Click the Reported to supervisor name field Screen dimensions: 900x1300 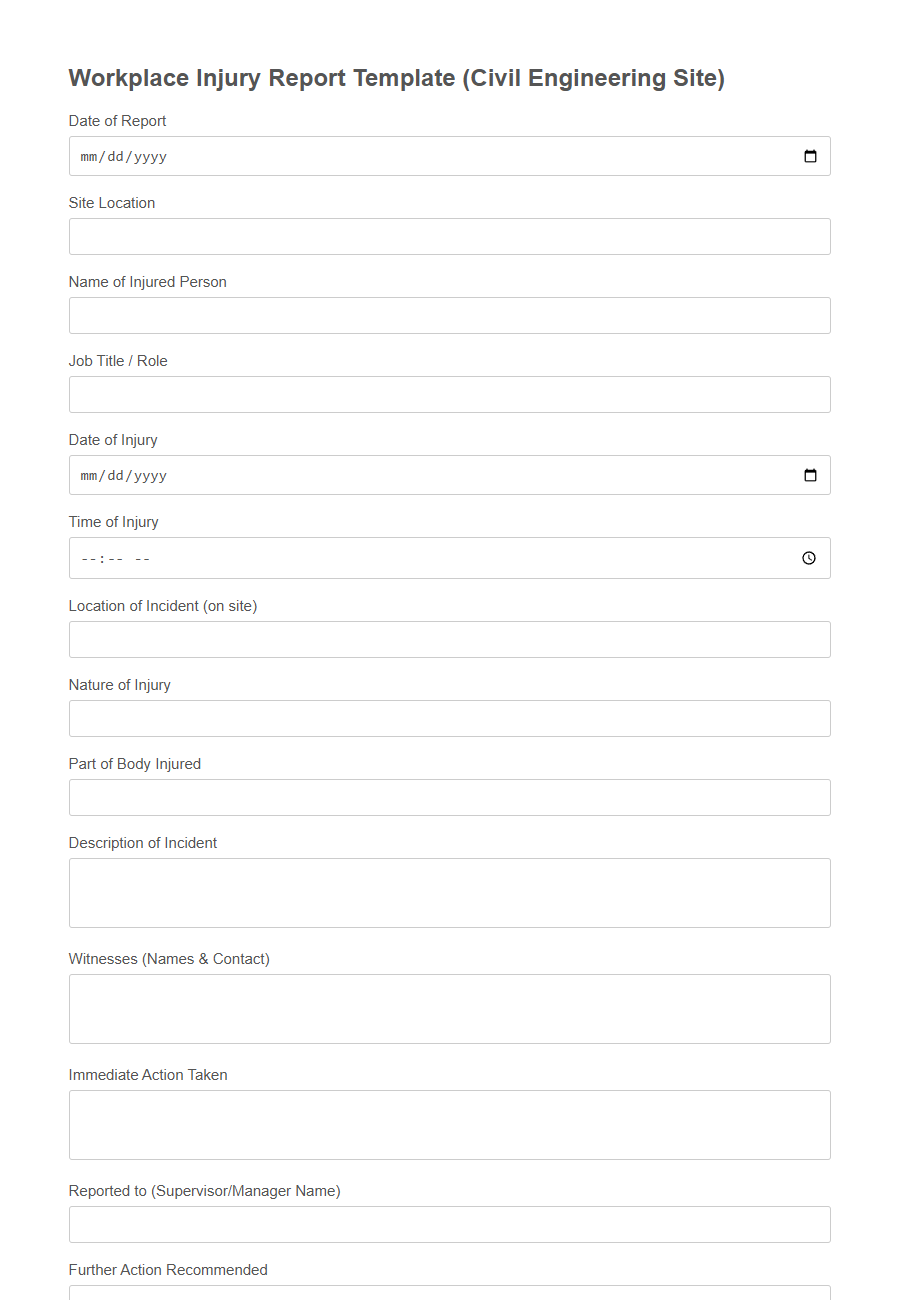click(449, 1224)
